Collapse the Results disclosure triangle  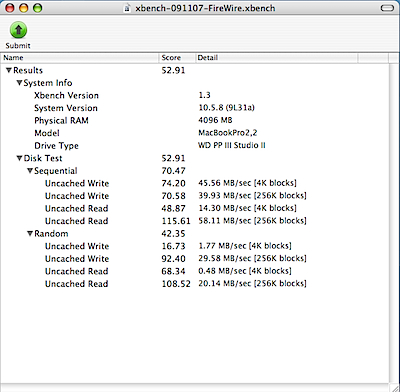click(9, 70)
